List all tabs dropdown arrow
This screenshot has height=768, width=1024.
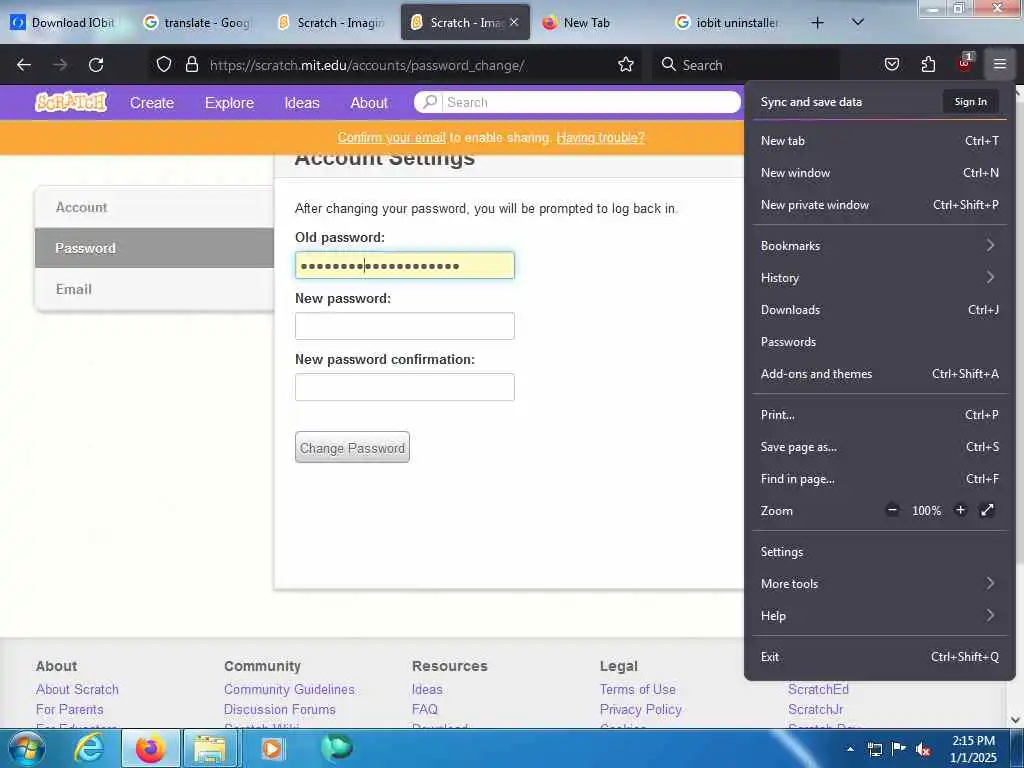(858, 22)
